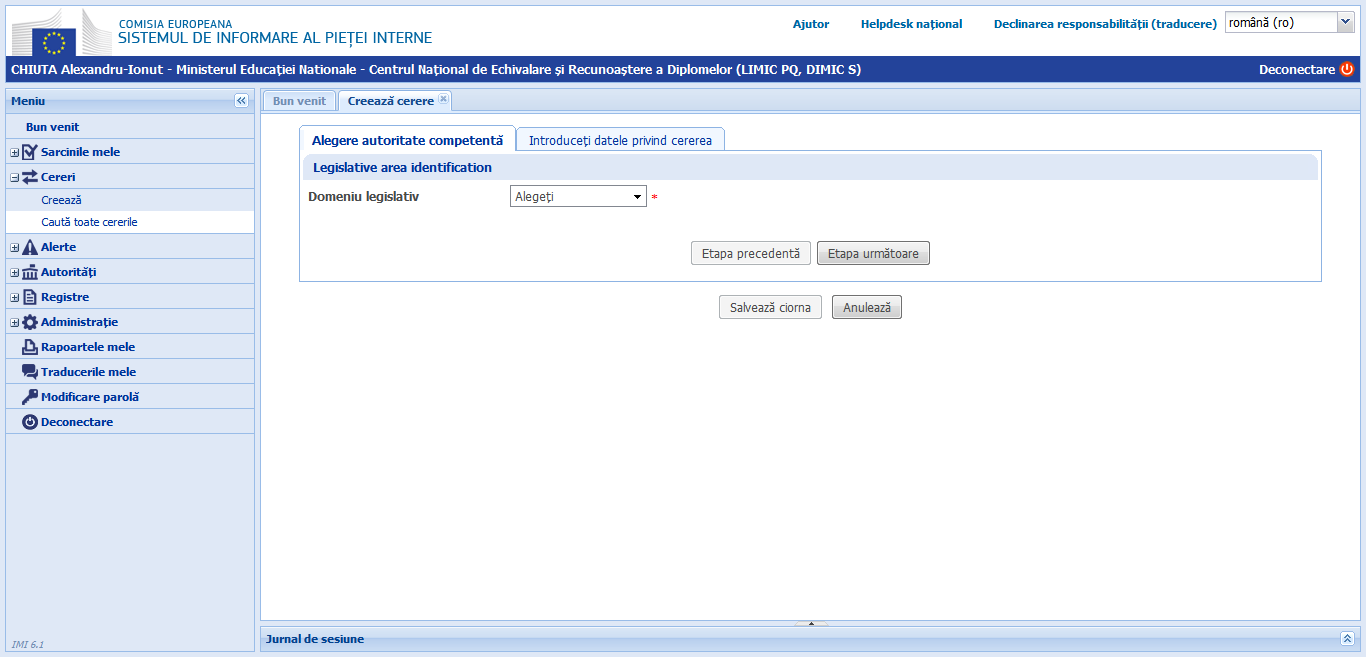The width and height of the screenshot is (1366, 657).
Task: Expand the Jurnal de sesiune panel
Action: click(1346, 639)
